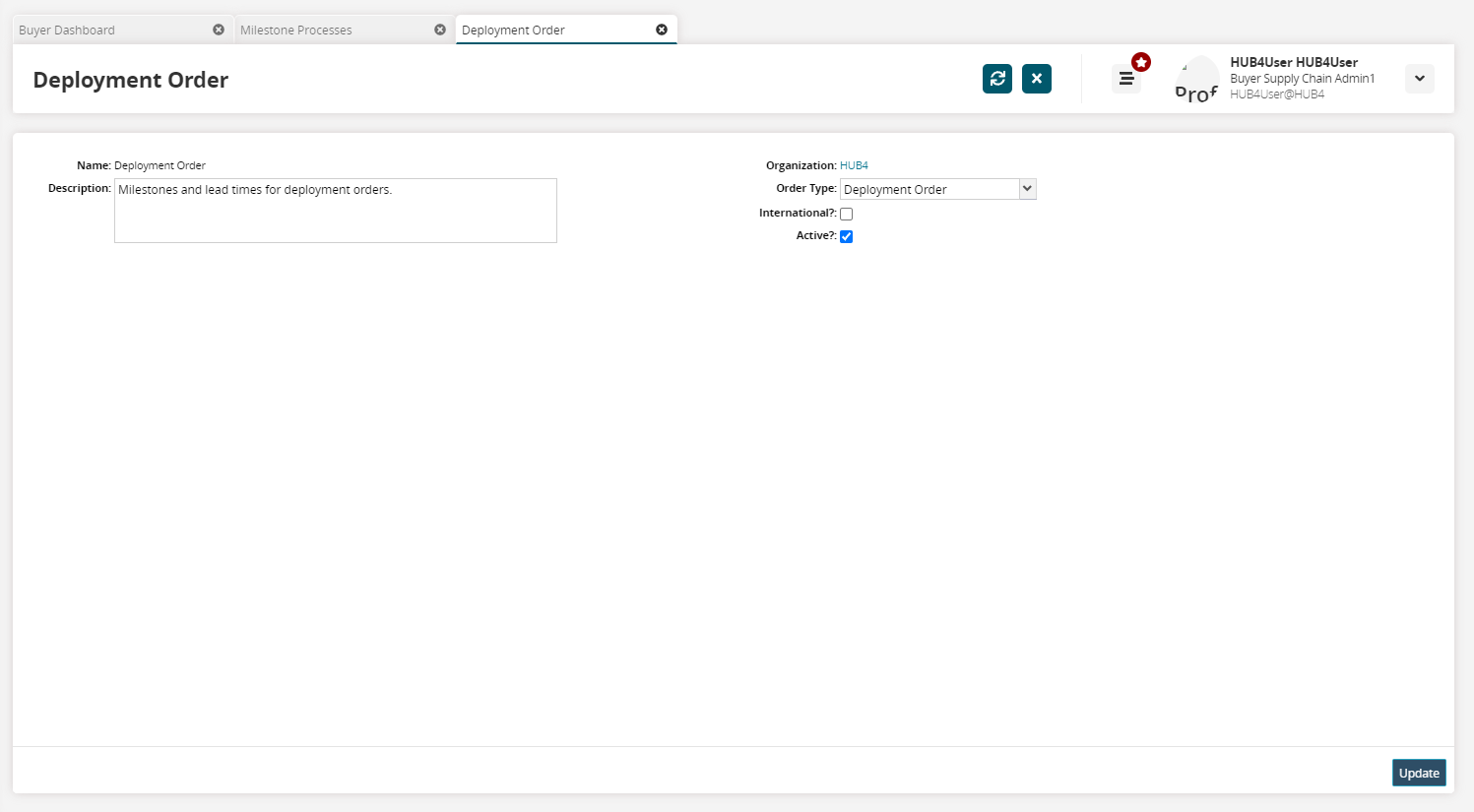1474x812 pixels.
Task: Toggle the International? checkbox
Action: coord(846,214)
